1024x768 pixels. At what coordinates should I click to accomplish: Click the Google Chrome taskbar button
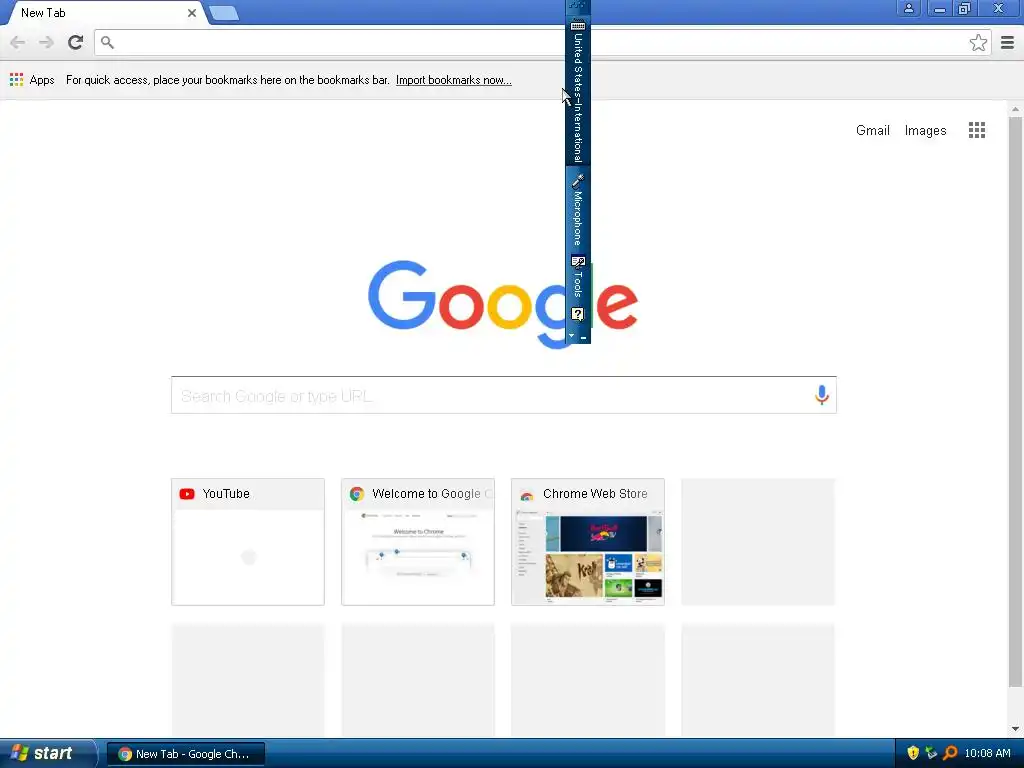[185, 754]
